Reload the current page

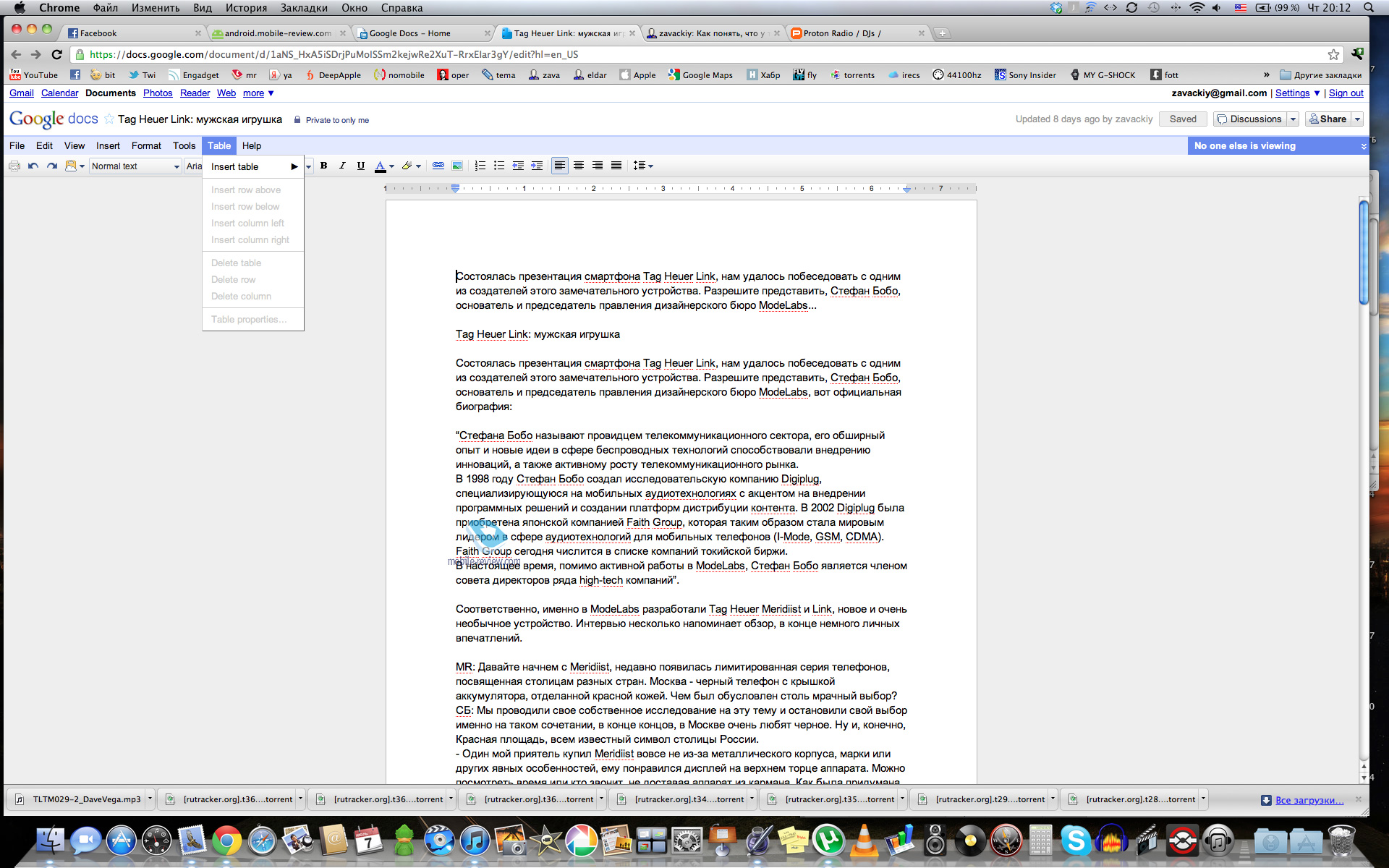pyautogui.click(x=57, y=54)
